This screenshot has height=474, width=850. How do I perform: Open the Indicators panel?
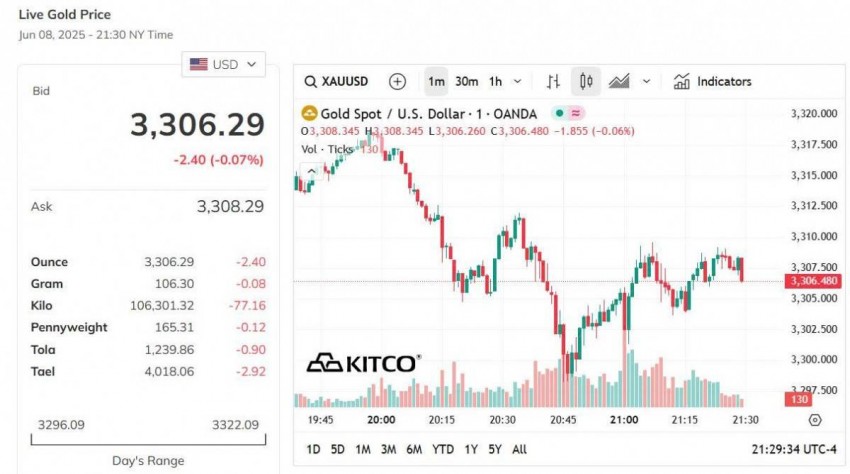(x=712, y=82)
